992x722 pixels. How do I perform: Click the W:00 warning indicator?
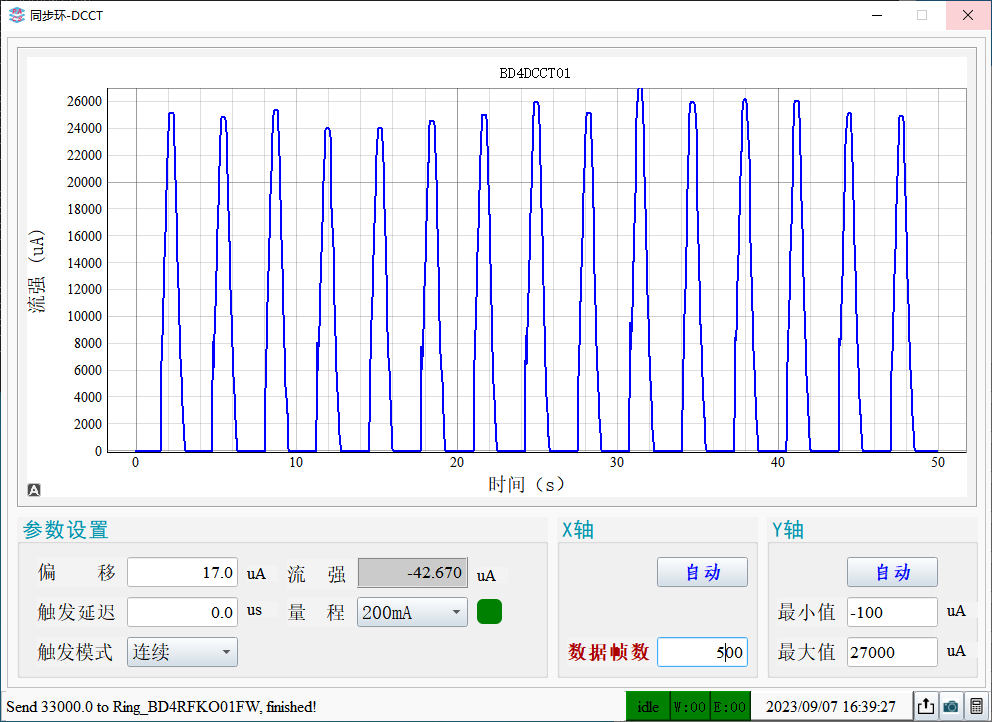point(690,706)
